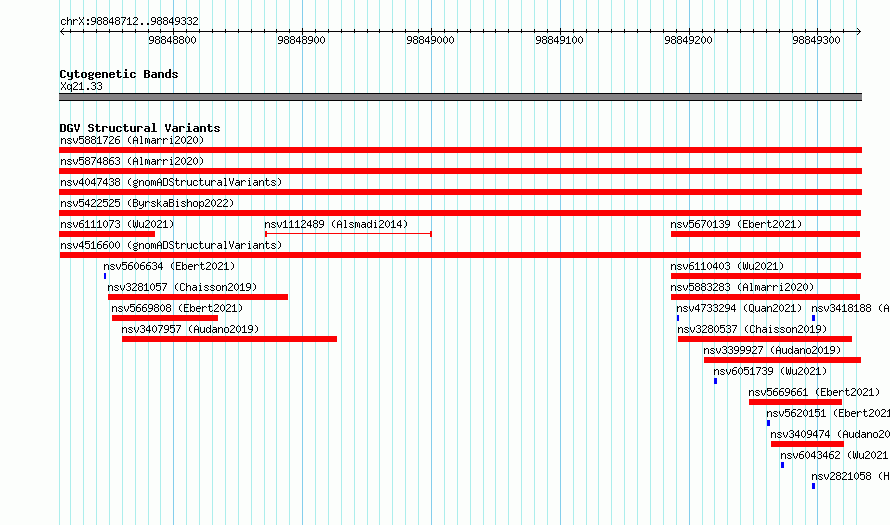Screen dimensions: 890x525
Task: Select the nsv2821058 label
Action: pos(850,476)
